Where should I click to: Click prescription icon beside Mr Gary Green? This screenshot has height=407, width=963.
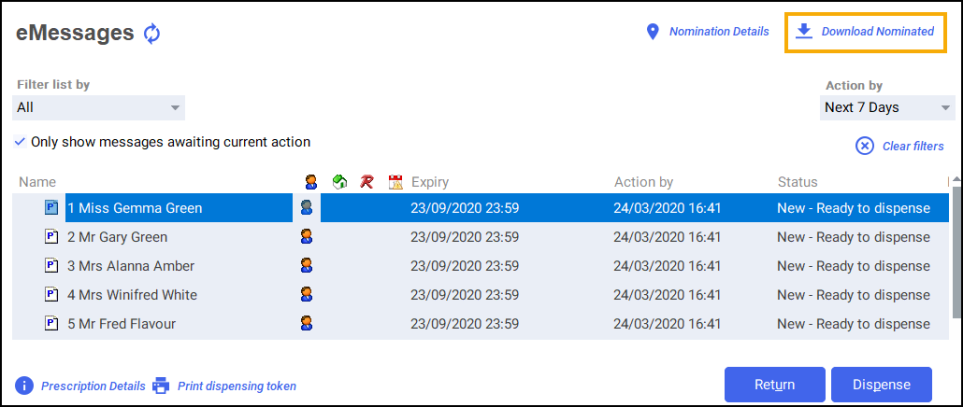tap(52, 237)
